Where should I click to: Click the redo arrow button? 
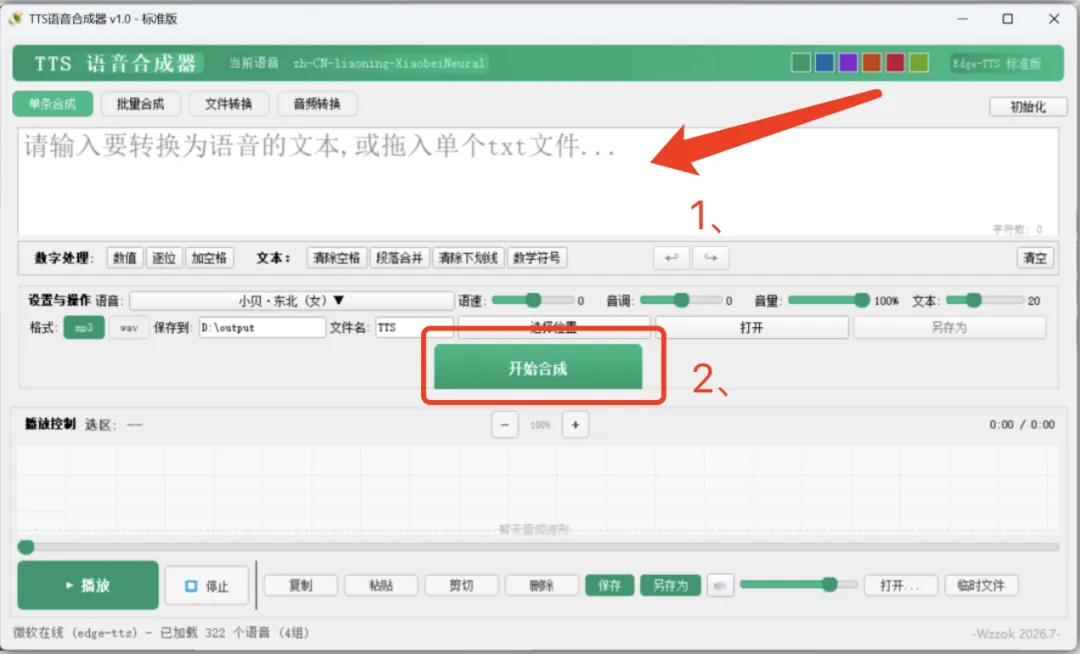(711, 258)
